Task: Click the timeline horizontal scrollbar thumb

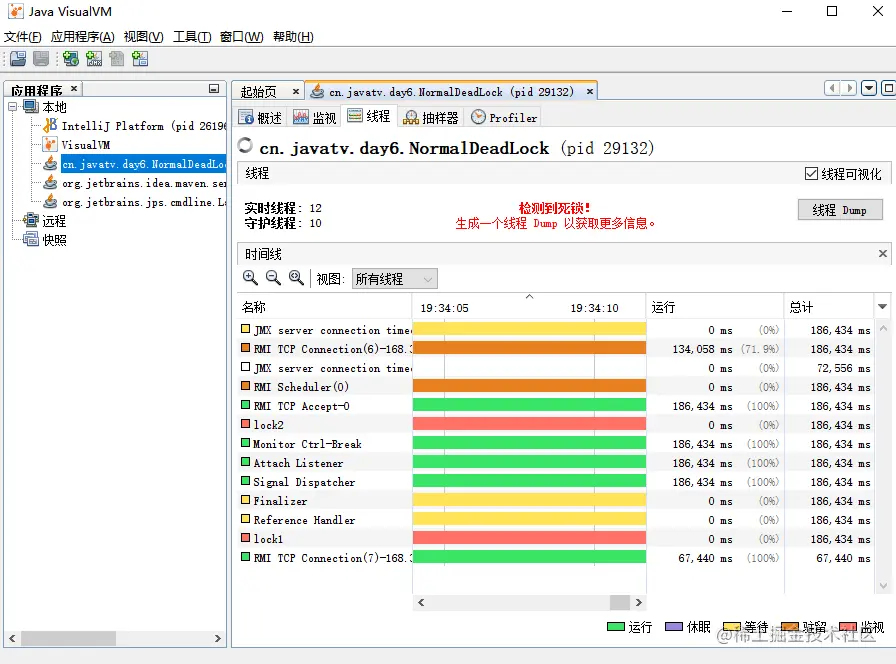Action: pyautogui.click(x=619, y=602)
